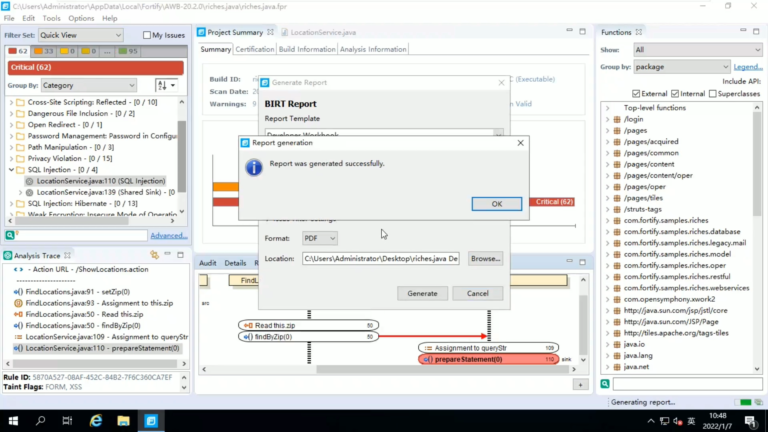Open Windows taskbar search
768x432 pixels.
(x=41, y=421)
